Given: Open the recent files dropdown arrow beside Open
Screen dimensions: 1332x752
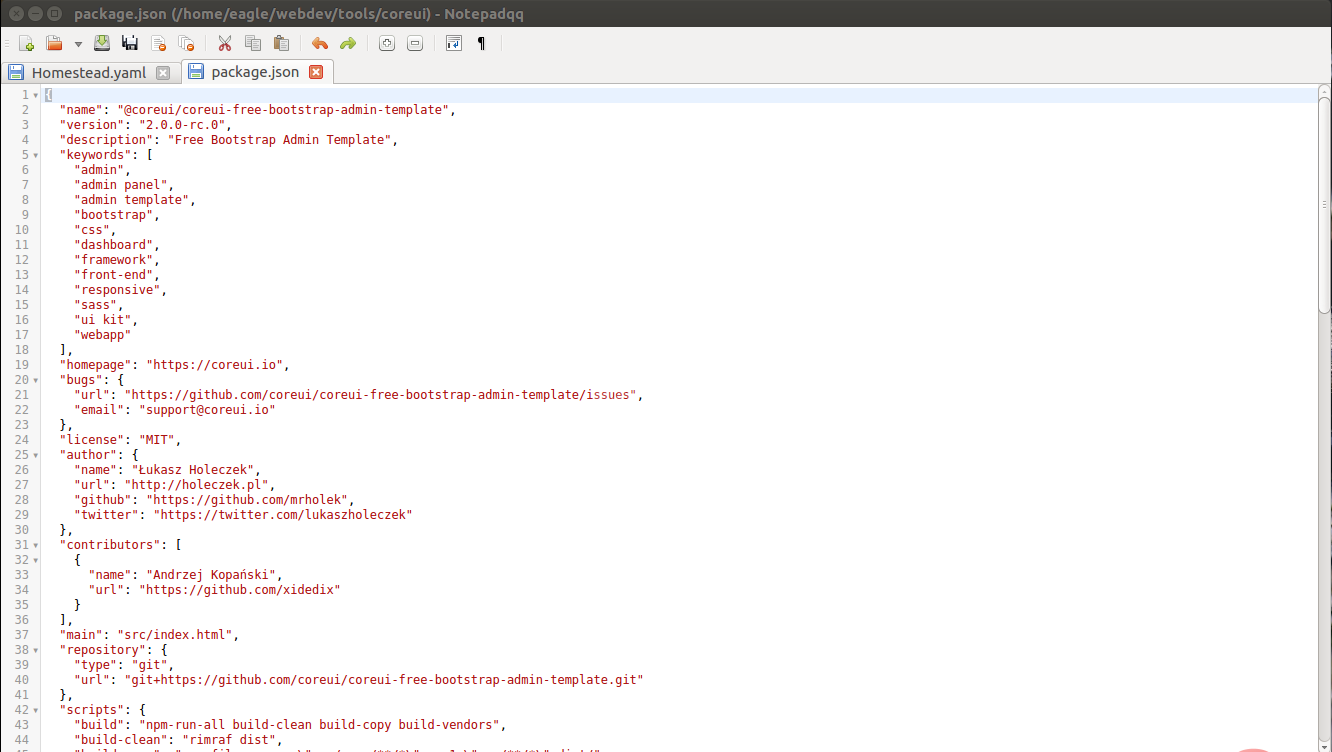Looking at the screenshot, I should click(78, 44).
